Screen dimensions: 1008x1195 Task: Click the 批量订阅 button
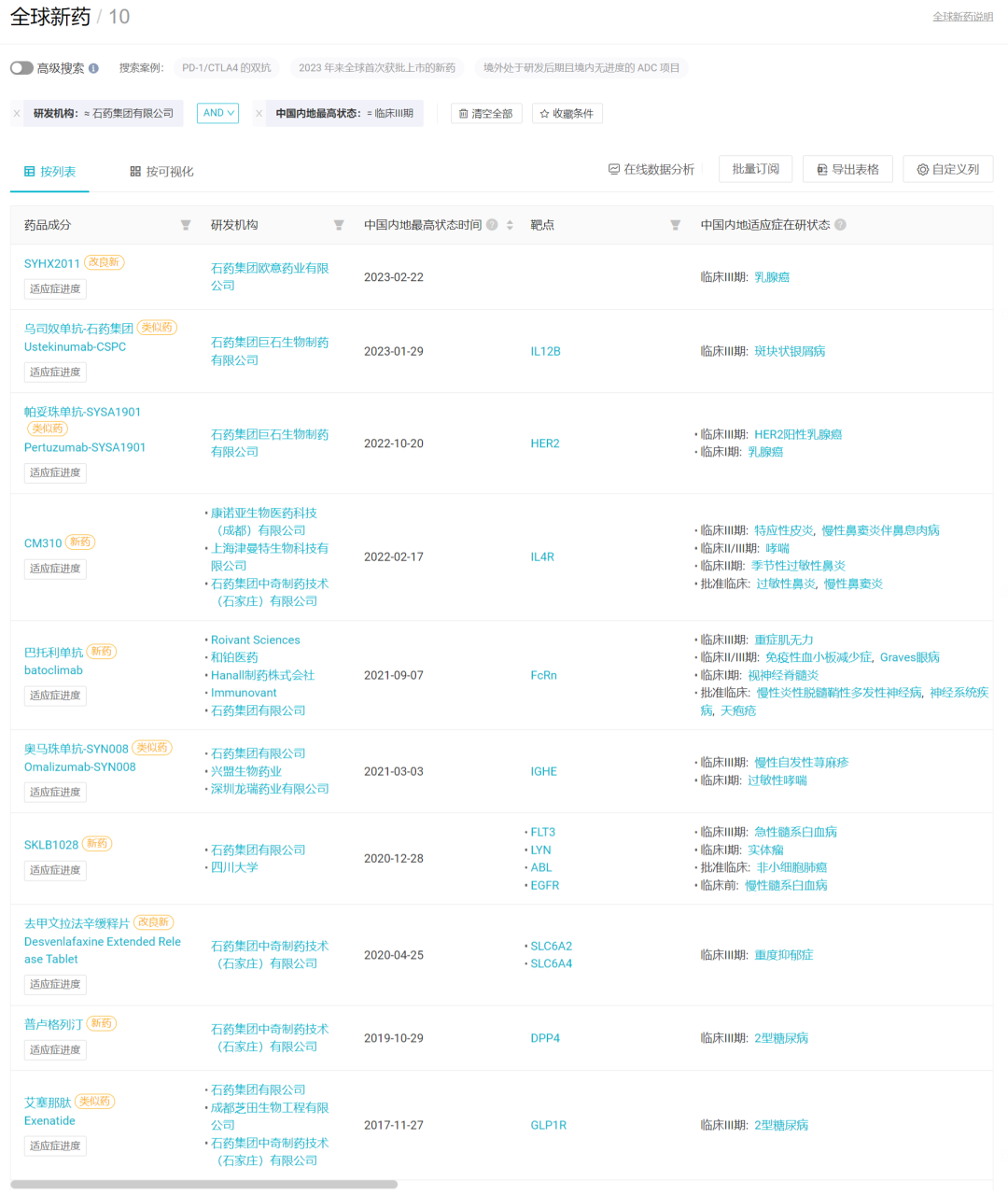point(756,169)
